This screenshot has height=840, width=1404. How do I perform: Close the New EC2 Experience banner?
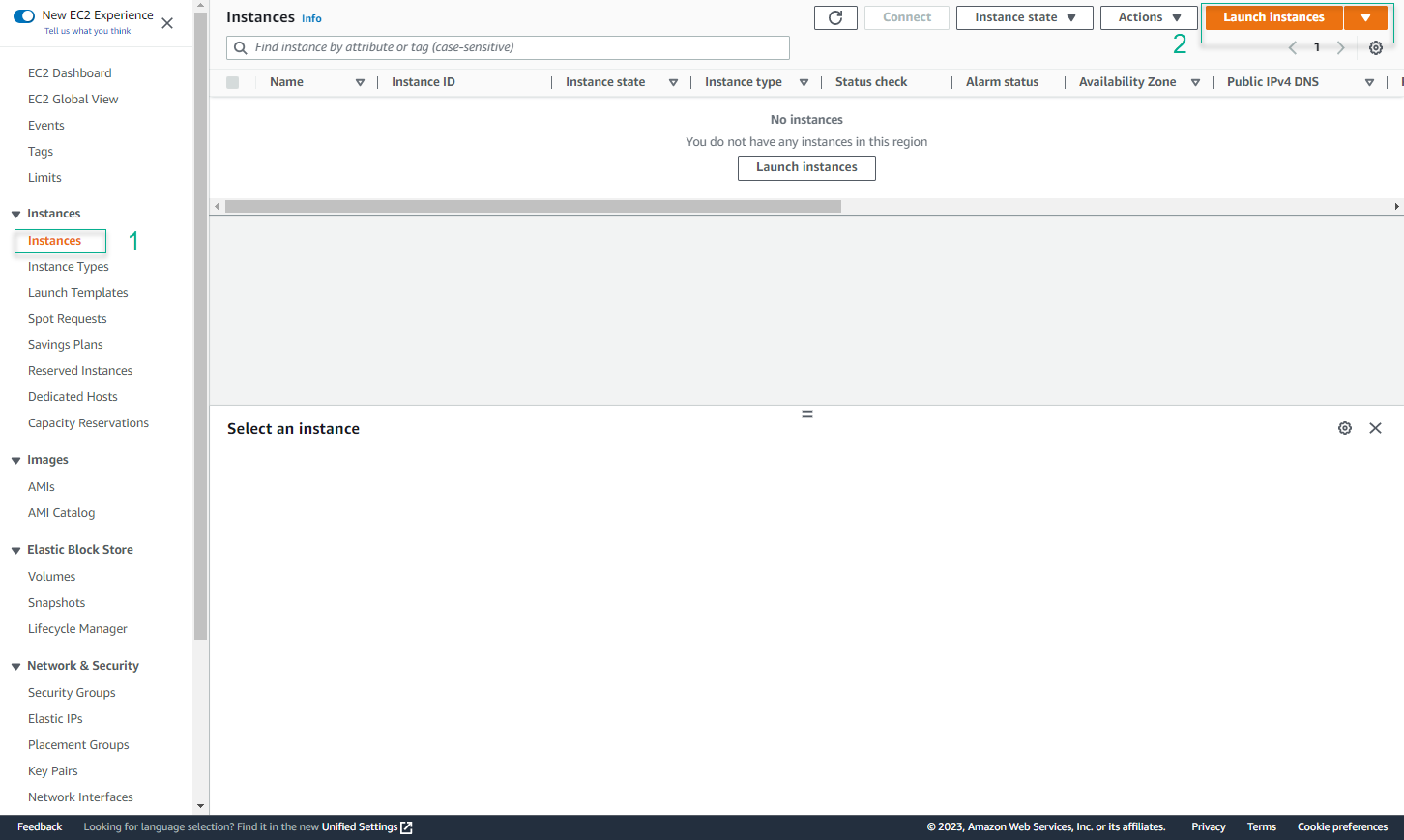pyautogui.click(x=167, y=23)
